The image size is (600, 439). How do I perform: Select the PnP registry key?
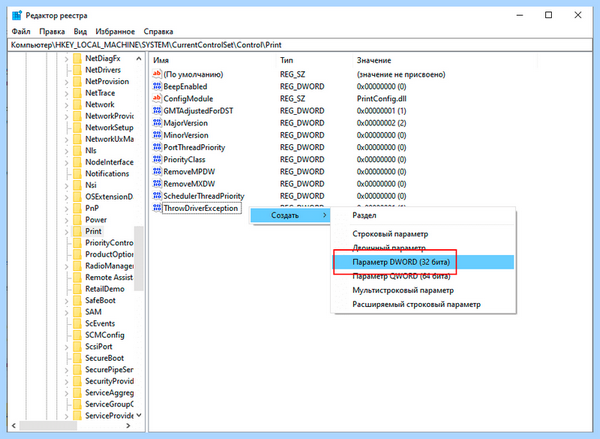tap(92, 208)
